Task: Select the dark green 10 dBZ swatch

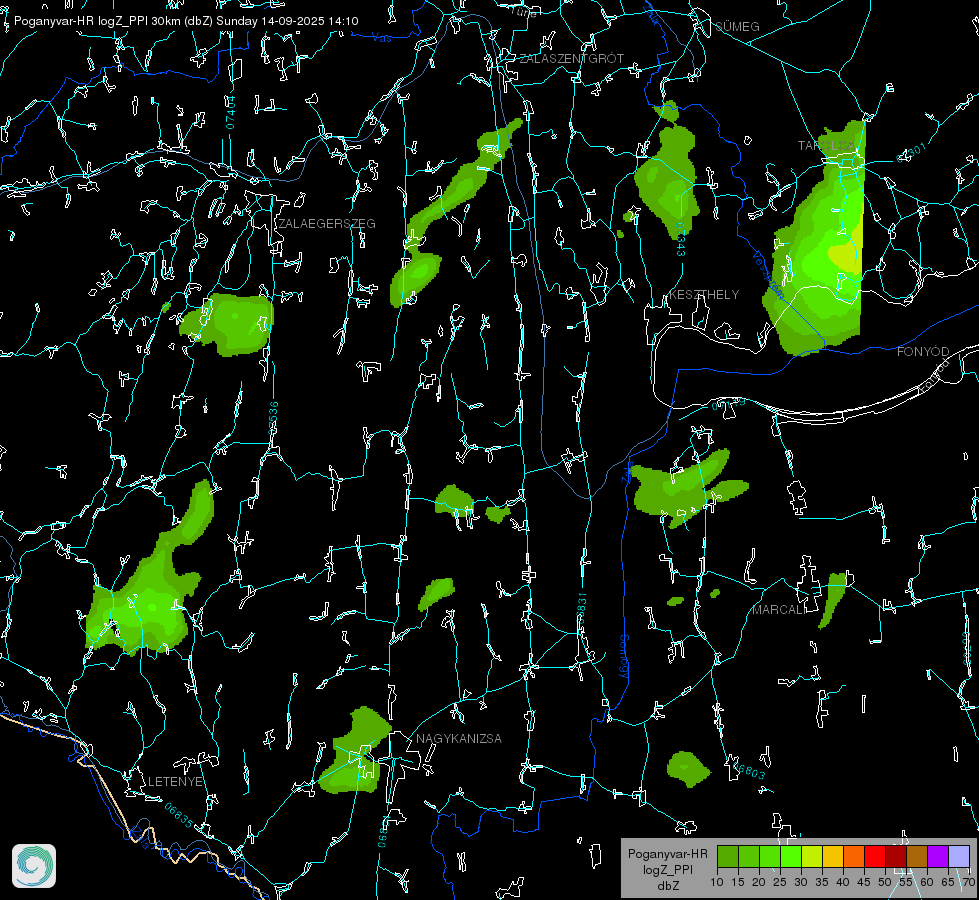Action: tap(728, 856)
